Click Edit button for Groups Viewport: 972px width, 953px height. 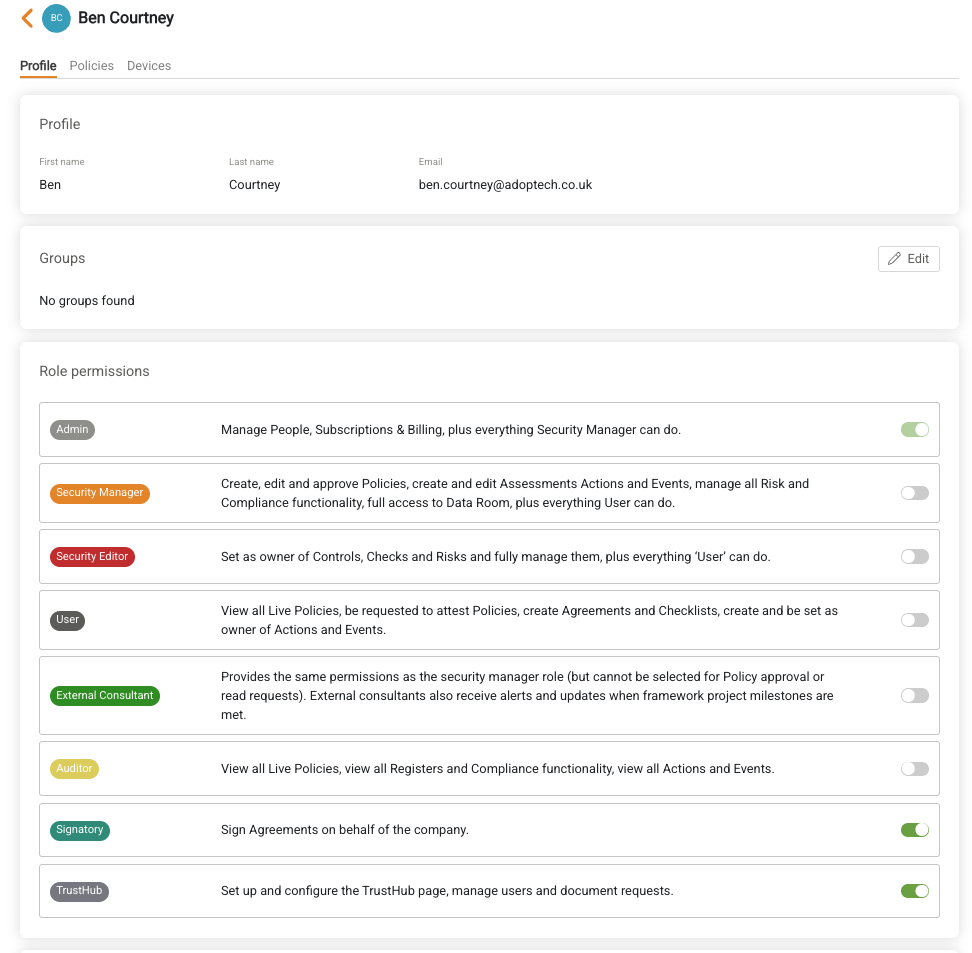point(908,259)
